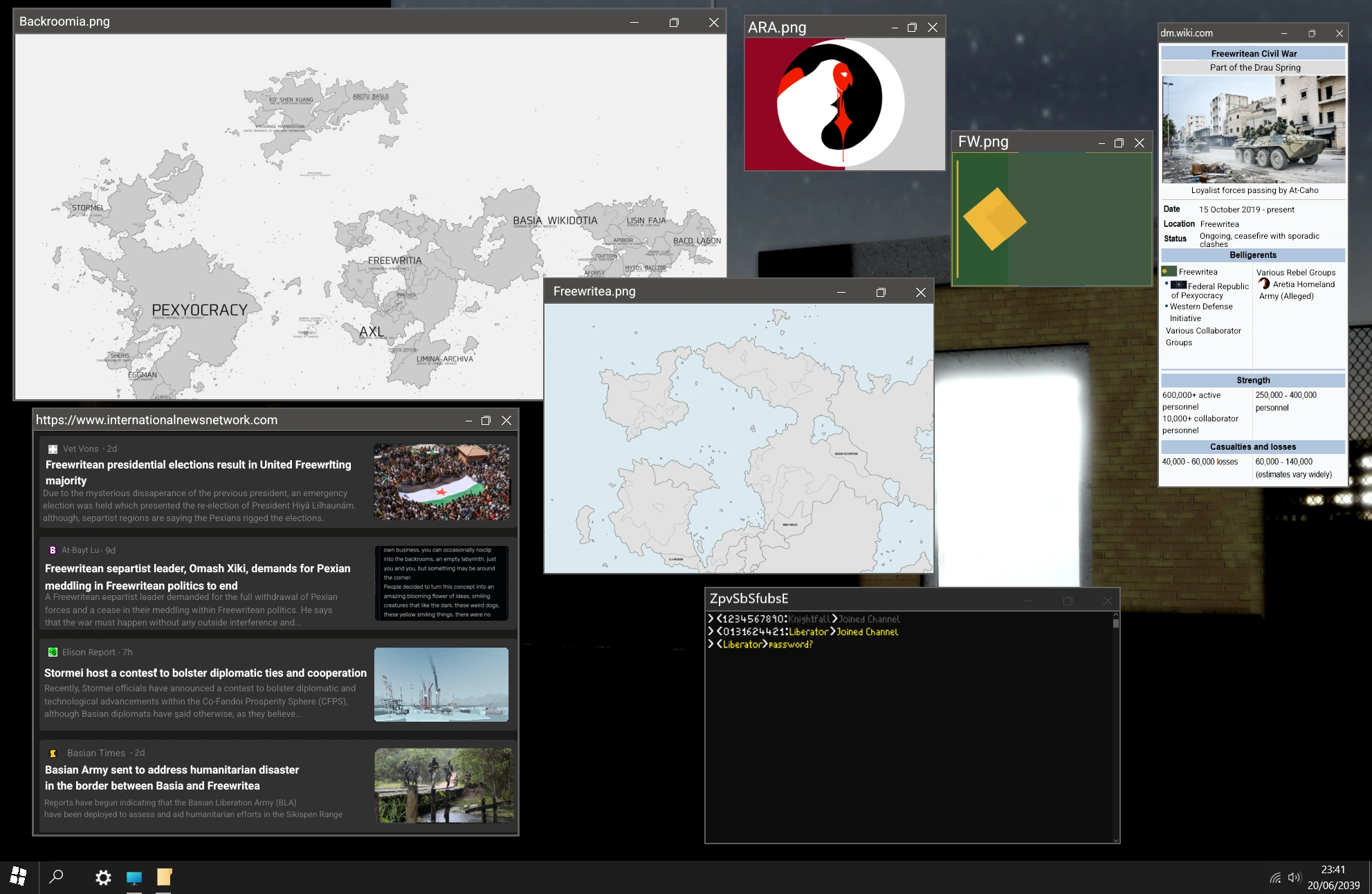The image size is (1372, 894).
Task: Click the monitor app icon in taskbar
Action: click(134, 877)
